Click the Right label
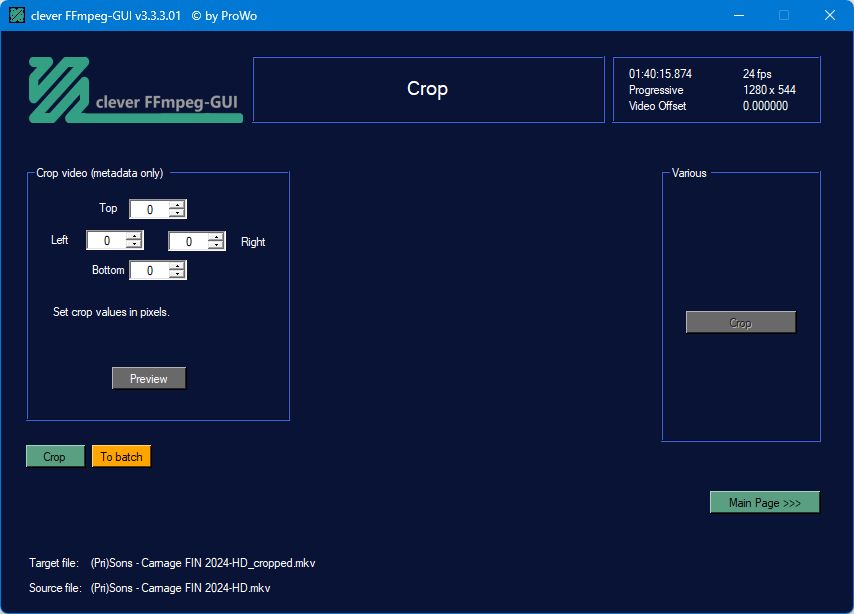The image size is (854, 614). point(253,242)
